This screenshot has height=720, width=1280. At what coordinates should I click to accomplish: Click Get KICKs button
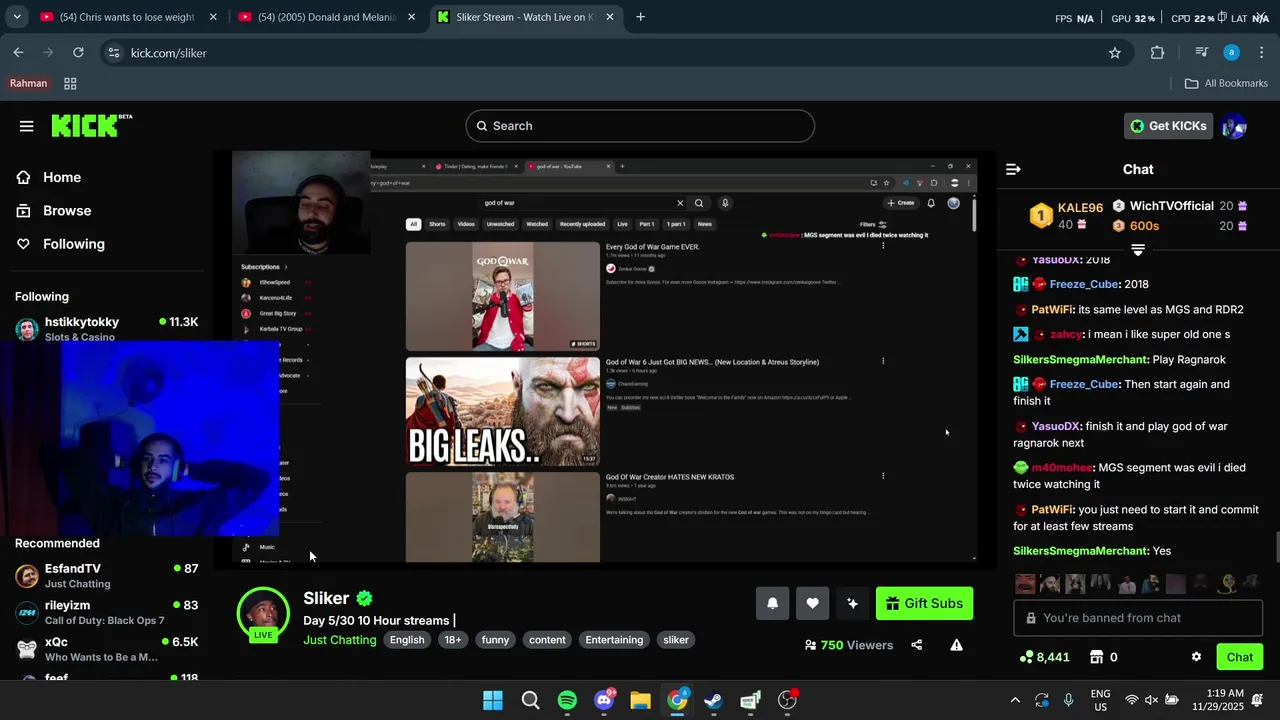point(1168,126)
